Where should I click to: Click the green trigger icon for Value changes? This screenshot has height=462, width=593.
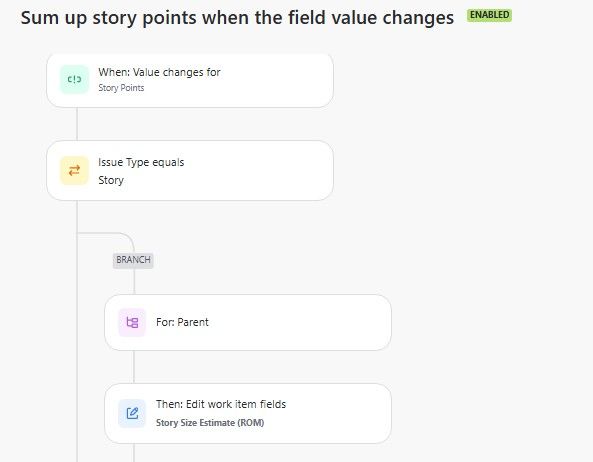click(74, 79)
